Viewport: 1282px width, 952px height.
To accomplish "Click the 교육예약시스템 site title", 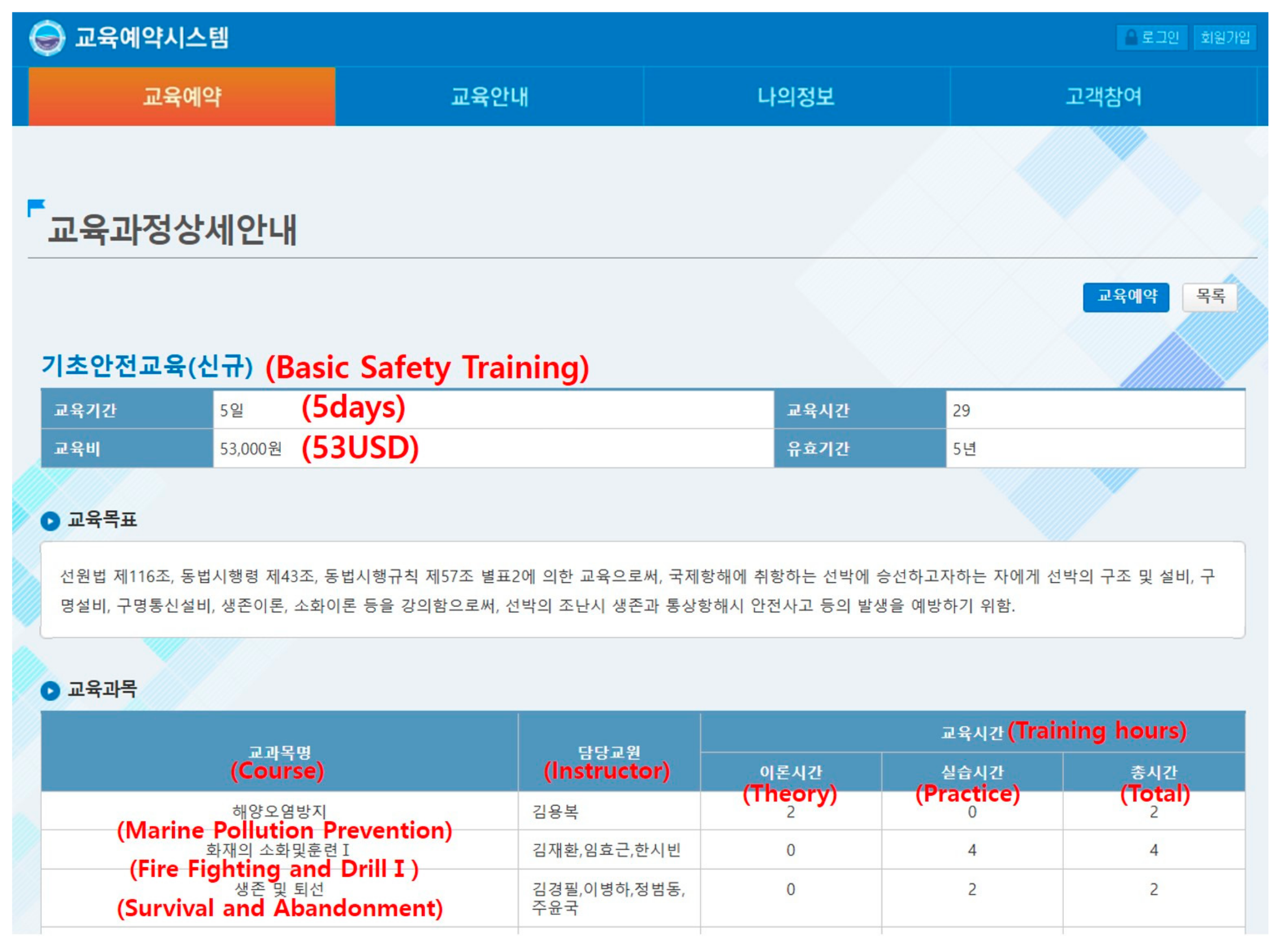I will [152, 38].
